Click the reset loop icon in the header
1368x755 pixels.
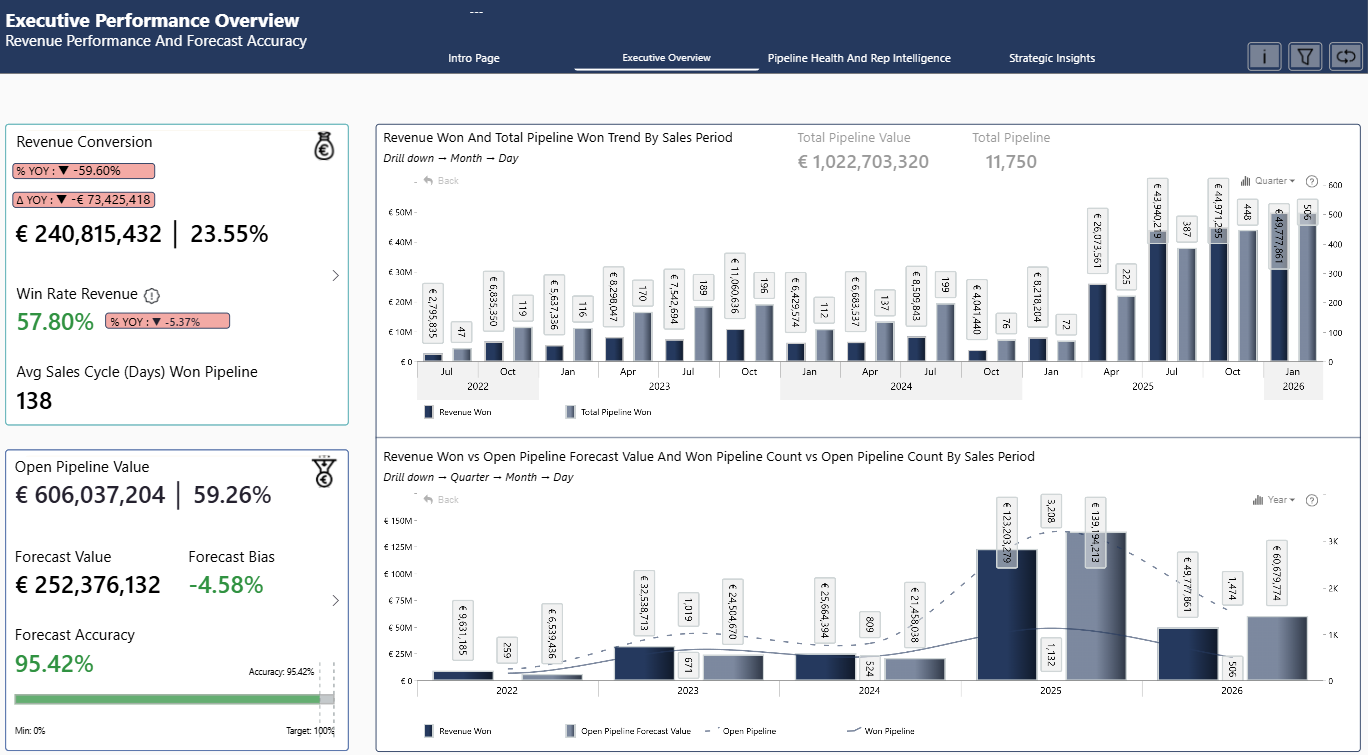click(1345, 56)
